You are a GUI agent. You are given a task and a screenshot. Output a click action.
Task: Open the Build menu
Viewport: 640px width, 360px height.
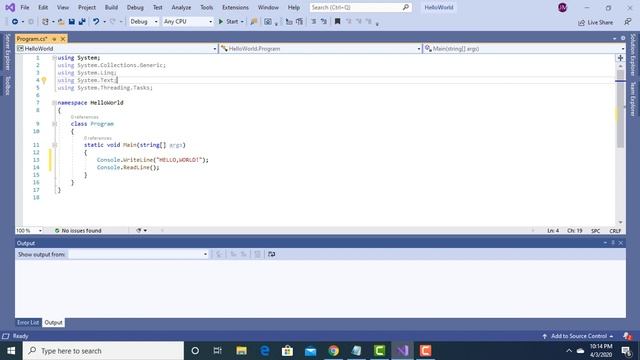point(111,7)
